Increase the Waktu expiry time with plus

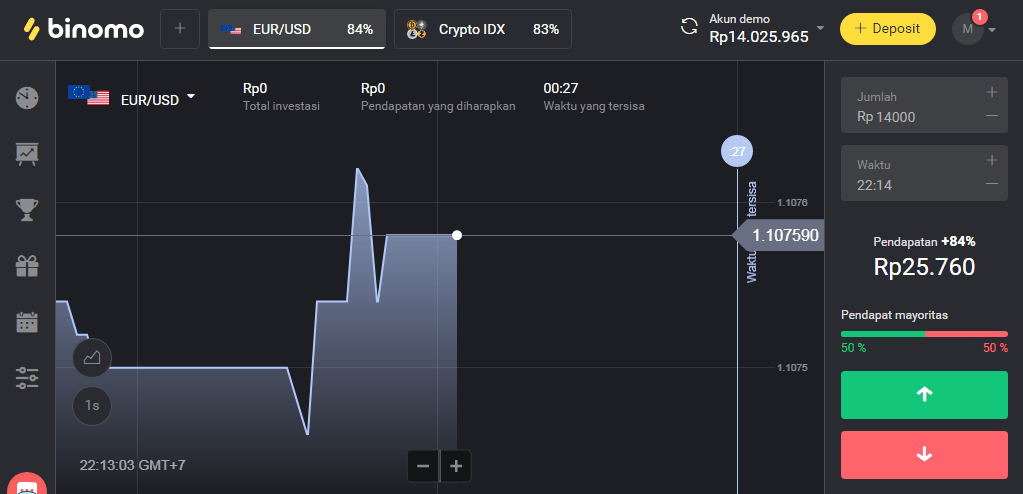click(x=992, y=160)
